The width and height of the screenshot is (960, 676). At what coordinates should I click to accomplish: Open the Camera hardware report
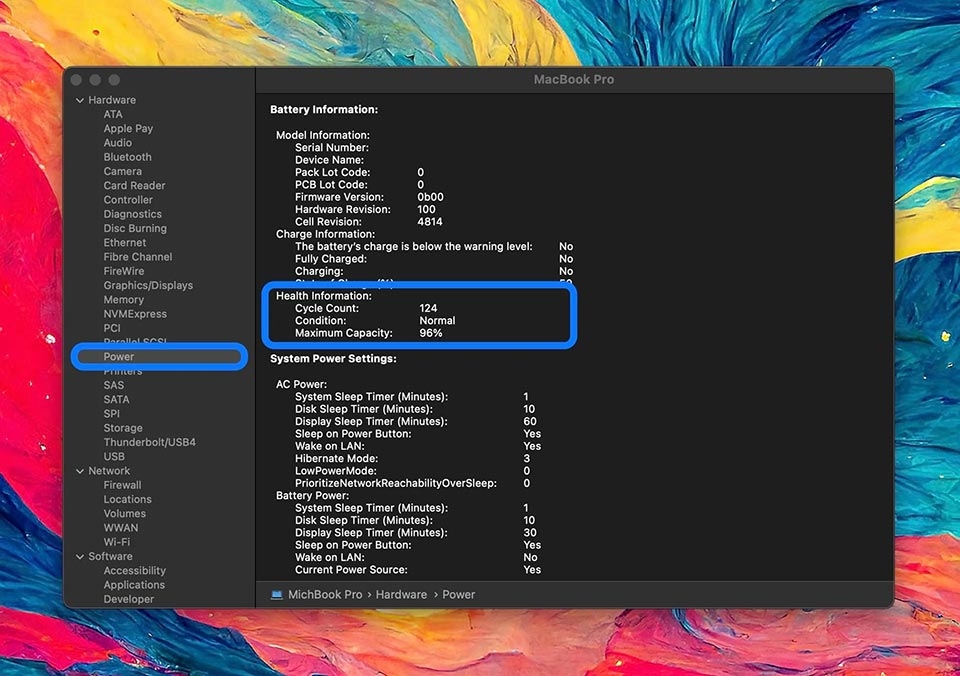click(123, 171)
